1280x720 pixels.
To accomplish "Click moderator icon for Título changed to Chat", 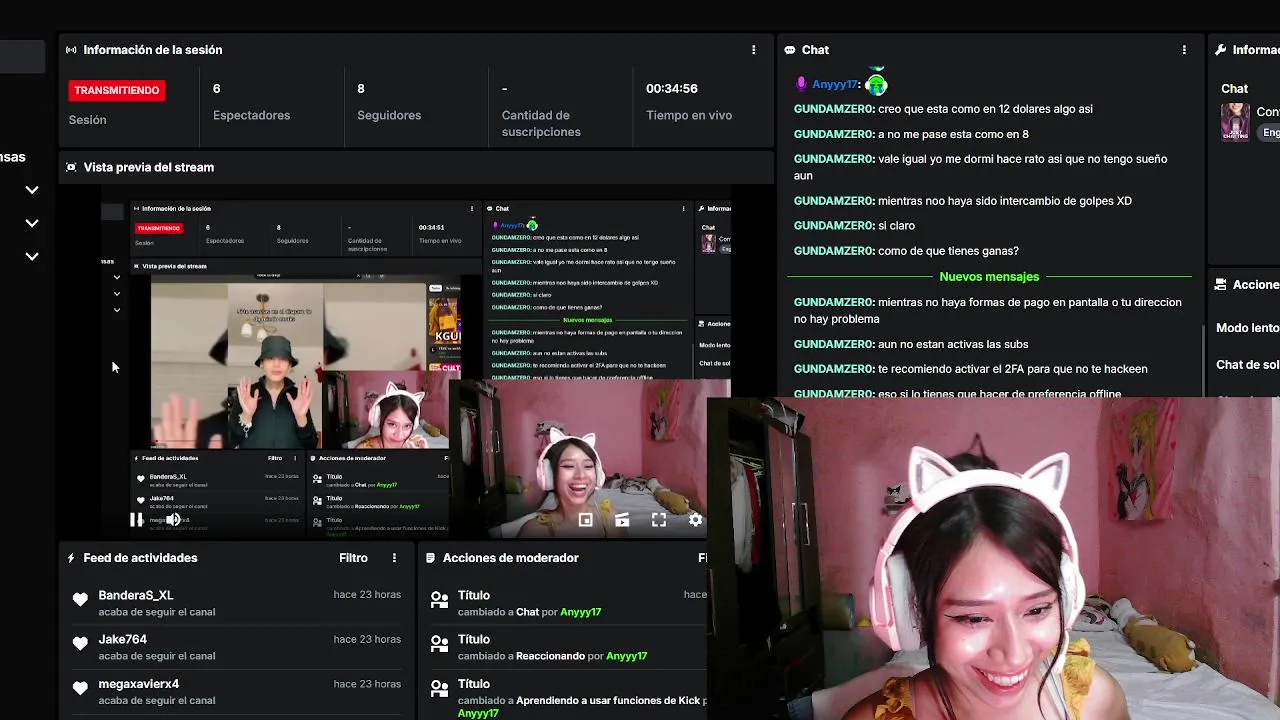I will point(439,600).
